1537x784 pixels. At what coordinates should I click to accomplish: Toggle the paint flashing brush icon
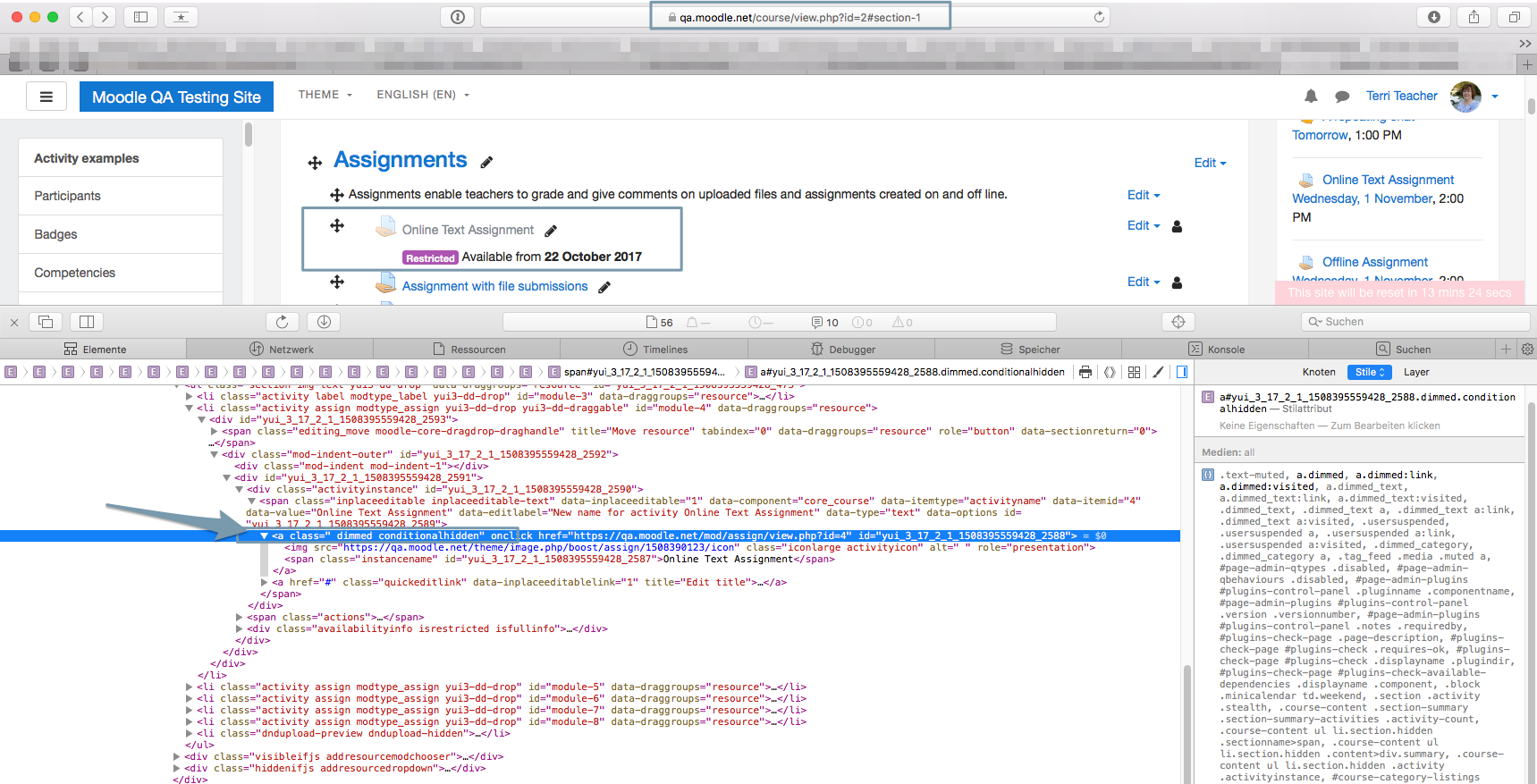(1158, 372)
